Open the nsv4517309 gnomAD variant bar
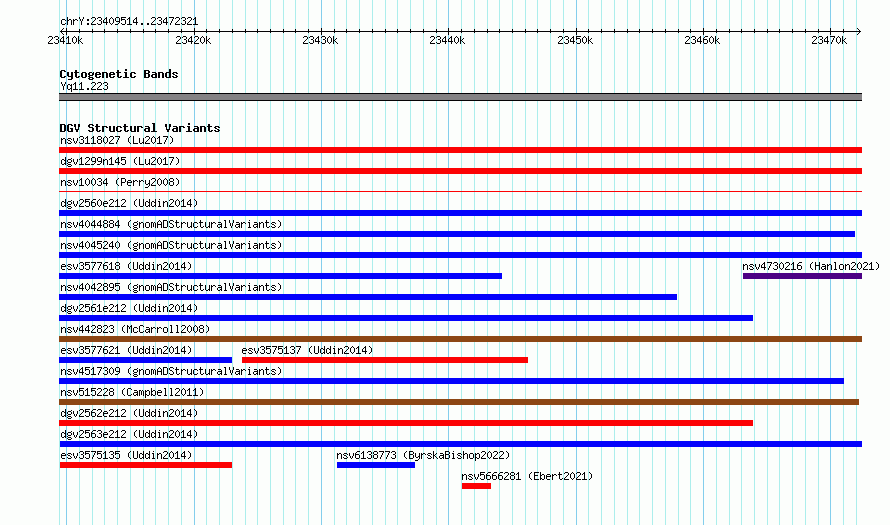 click(x=451, y=381)
